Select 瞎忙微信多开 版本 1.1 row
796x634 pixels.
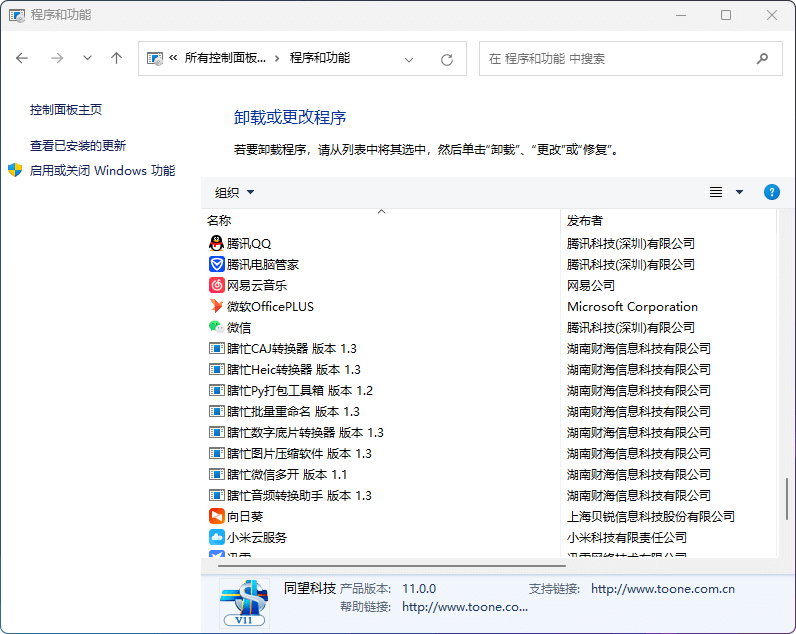click(x=287, y=475)
